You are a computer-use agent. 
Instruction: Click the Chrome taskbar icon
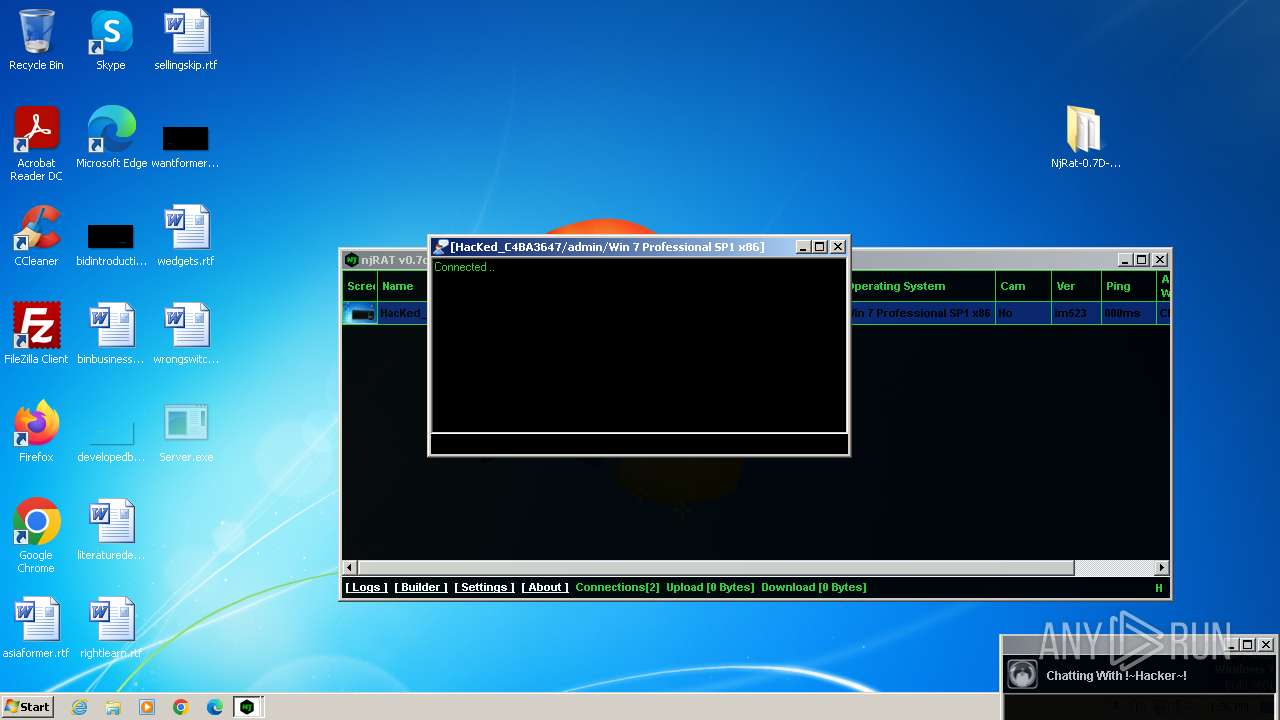coord(181,707)
